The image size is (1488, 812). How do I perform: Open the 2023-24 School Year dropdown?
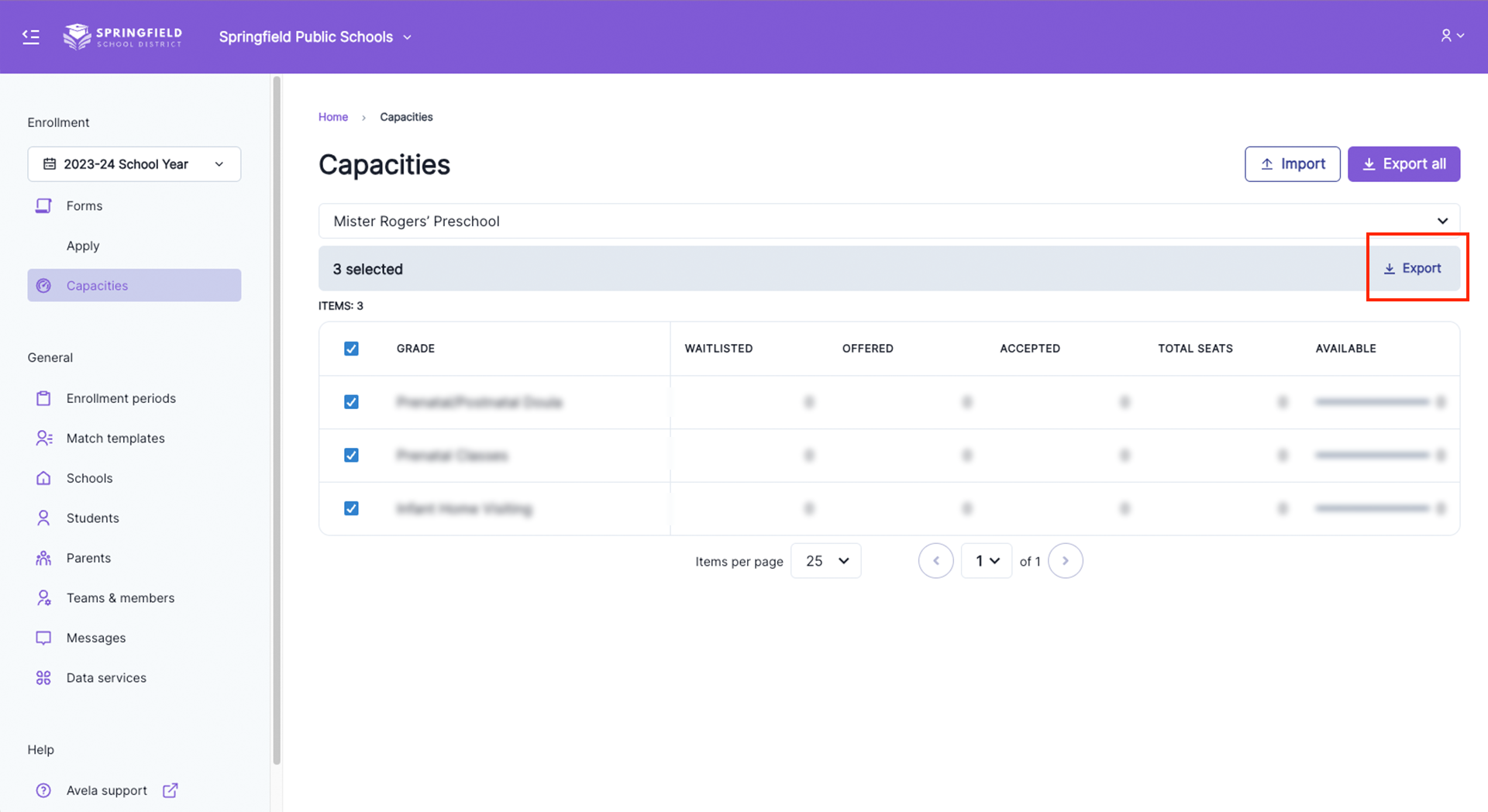tap(134, 164)
